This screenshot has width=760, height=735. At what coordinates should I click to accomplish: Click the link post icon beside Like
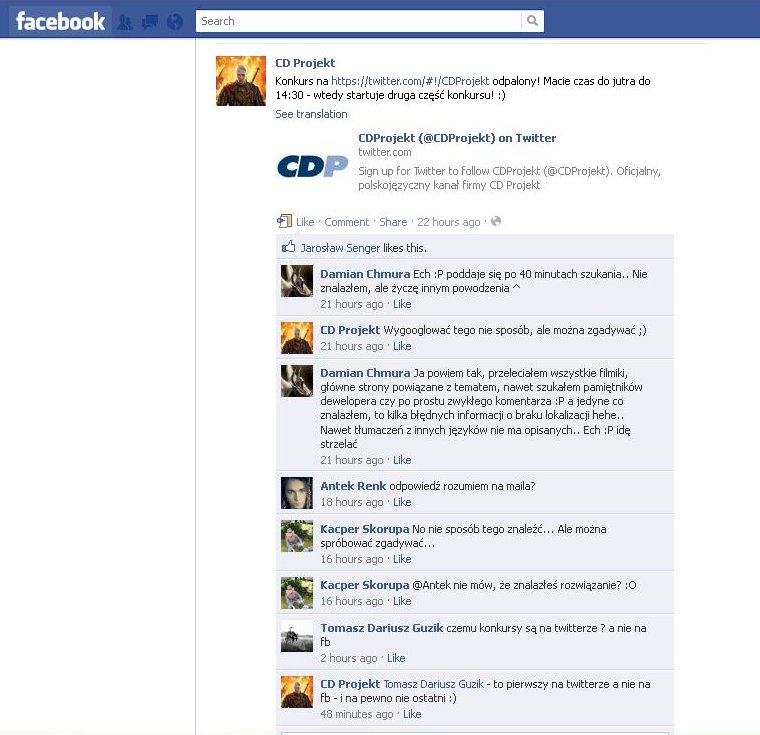[x=284, y=221]
